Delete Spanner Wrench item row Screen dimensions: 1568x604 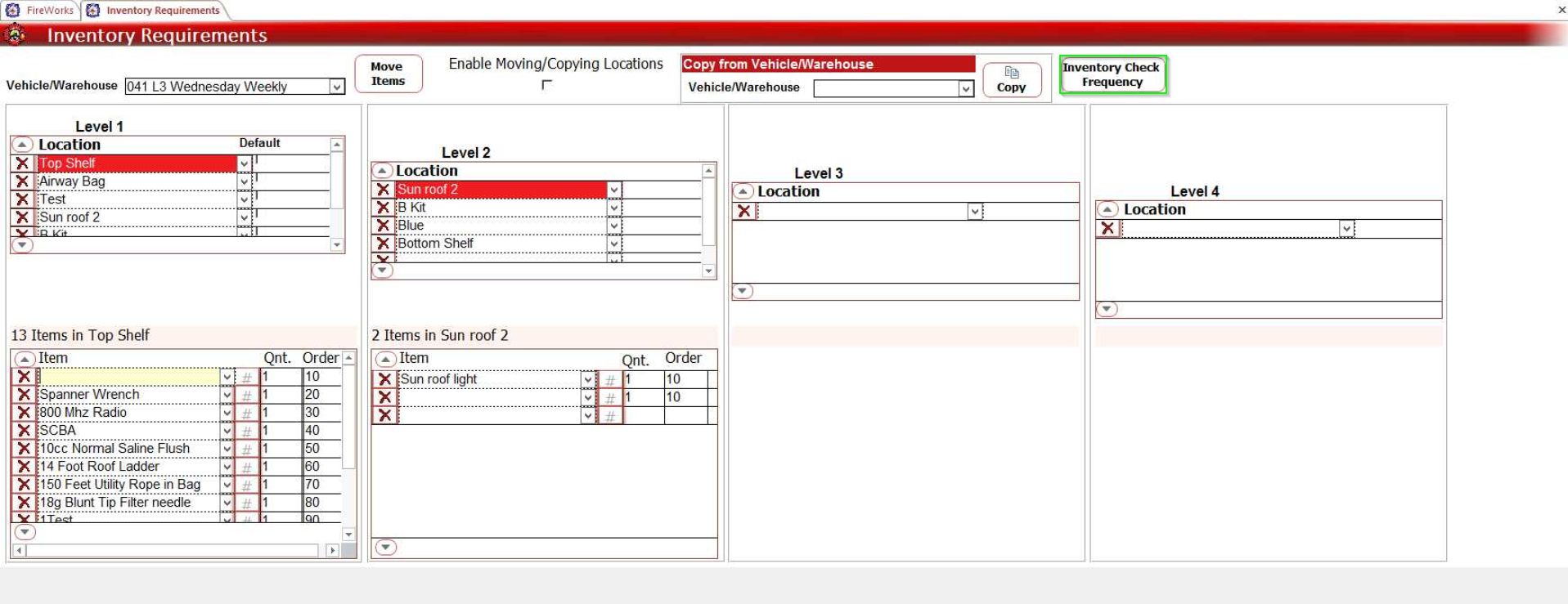coord(24,395)
